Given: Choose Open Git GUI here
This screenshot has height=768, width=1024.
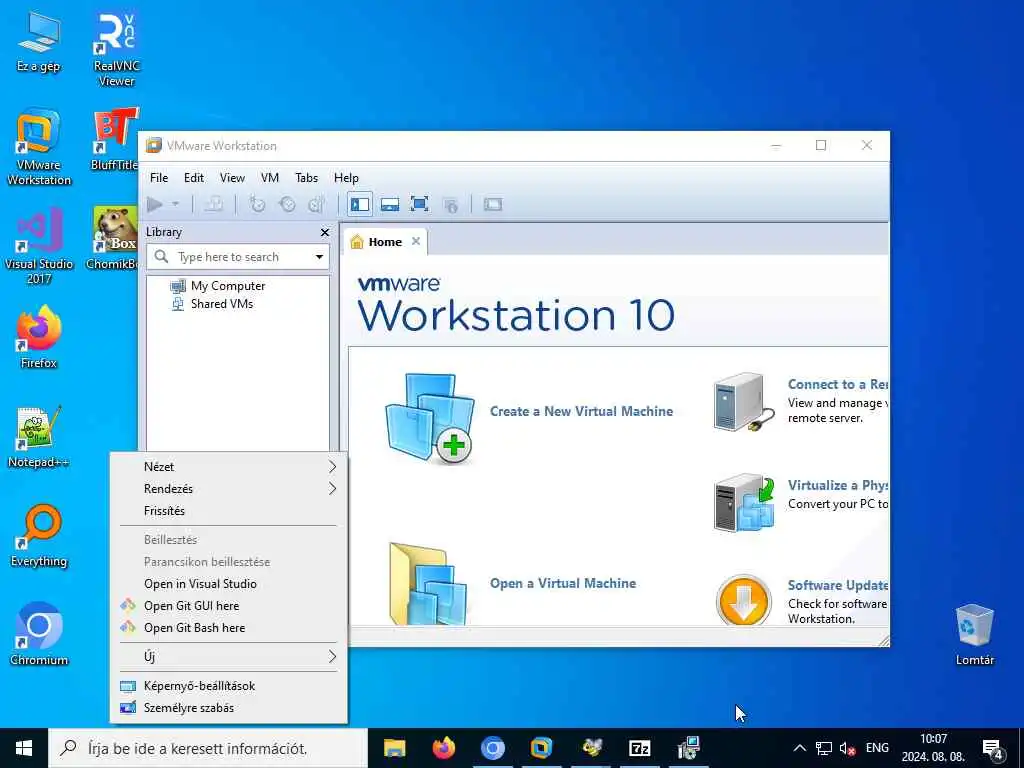Looking at the screenshot, I should (x=229, y=606).
